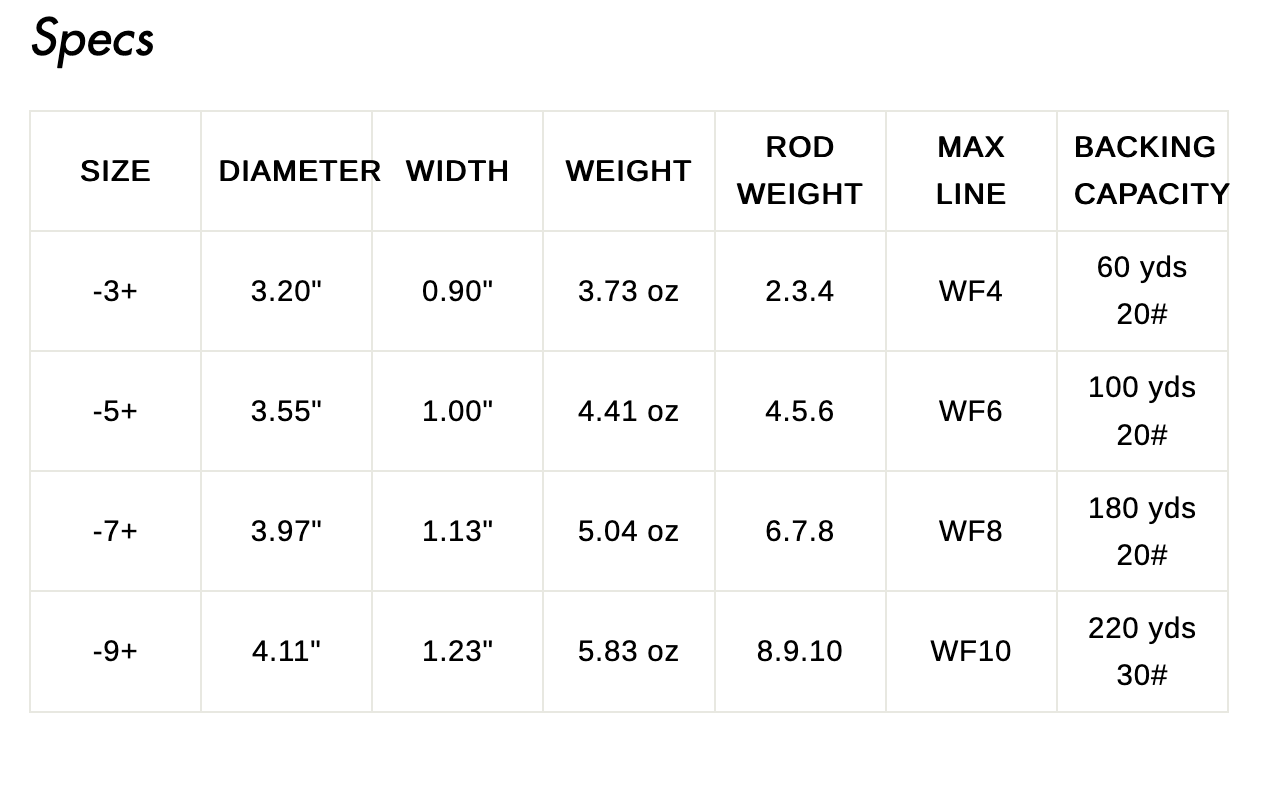Select the 100 yds 20# backing cell
This screenshot has height=786, width=1286.
[1142, 411]
